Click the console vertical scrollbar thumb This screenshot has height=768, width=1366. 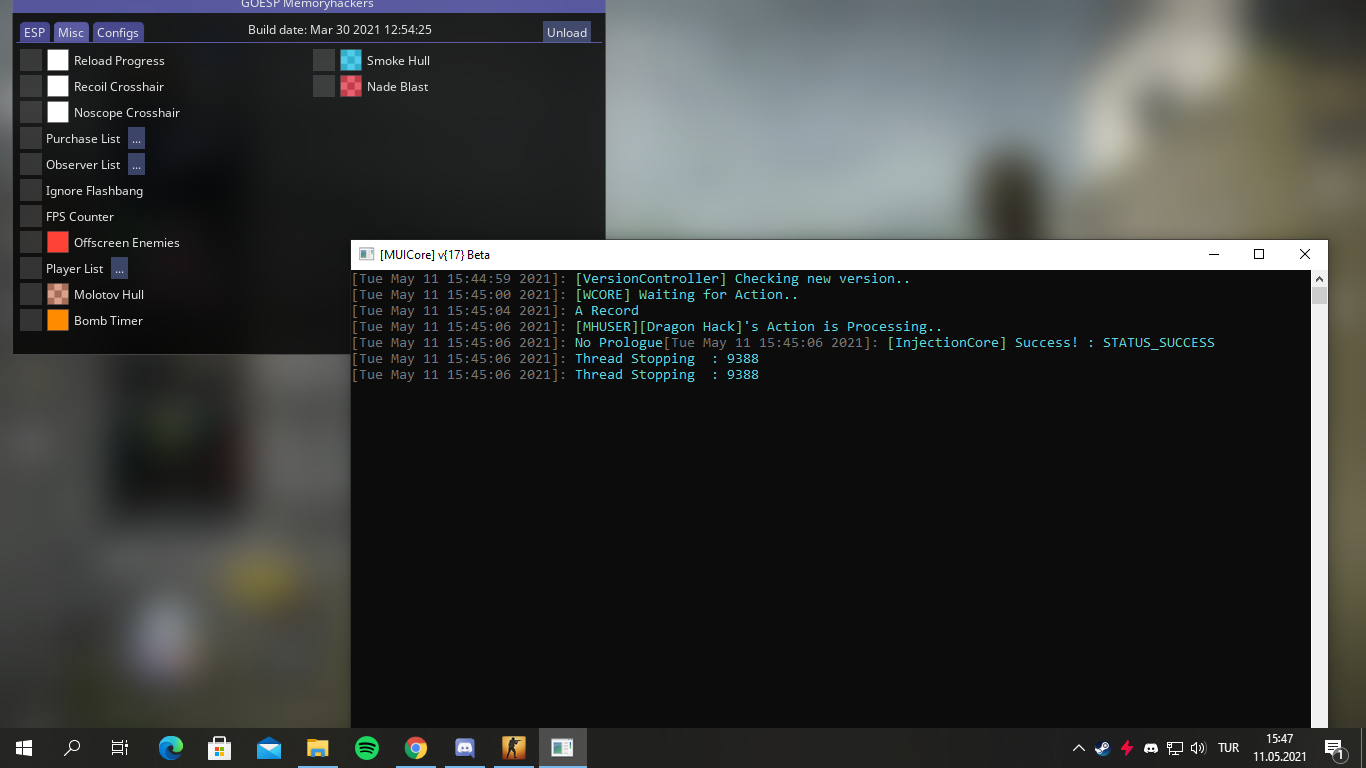coord(1319,296)
